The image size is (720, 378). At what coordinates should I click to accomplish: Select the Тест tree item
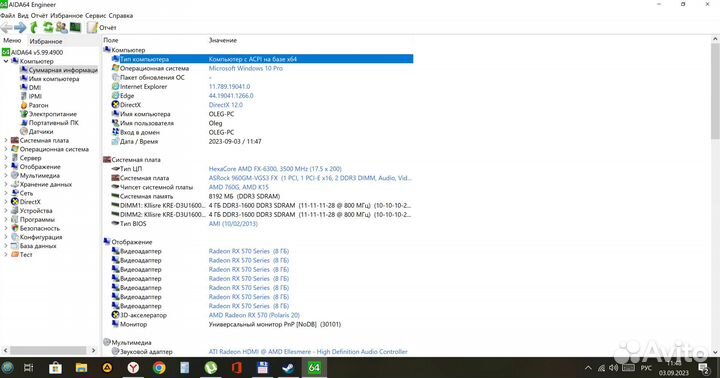point(22,254)
